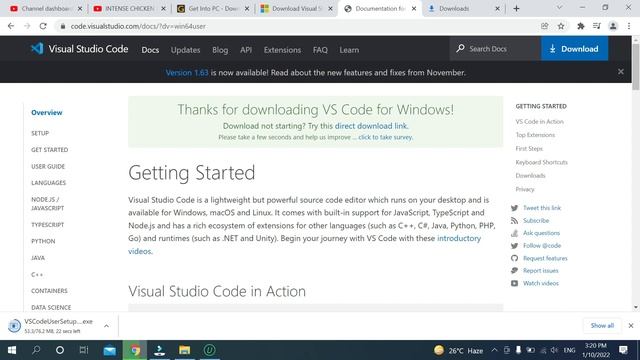
Task: Open the Extensions navigation item
Action: coord(282,50)
